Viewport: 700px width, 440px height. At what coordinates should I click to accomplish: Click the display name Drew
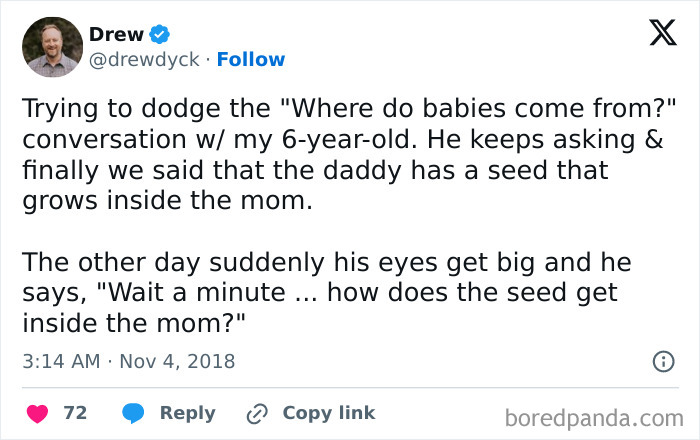point(116,35)
